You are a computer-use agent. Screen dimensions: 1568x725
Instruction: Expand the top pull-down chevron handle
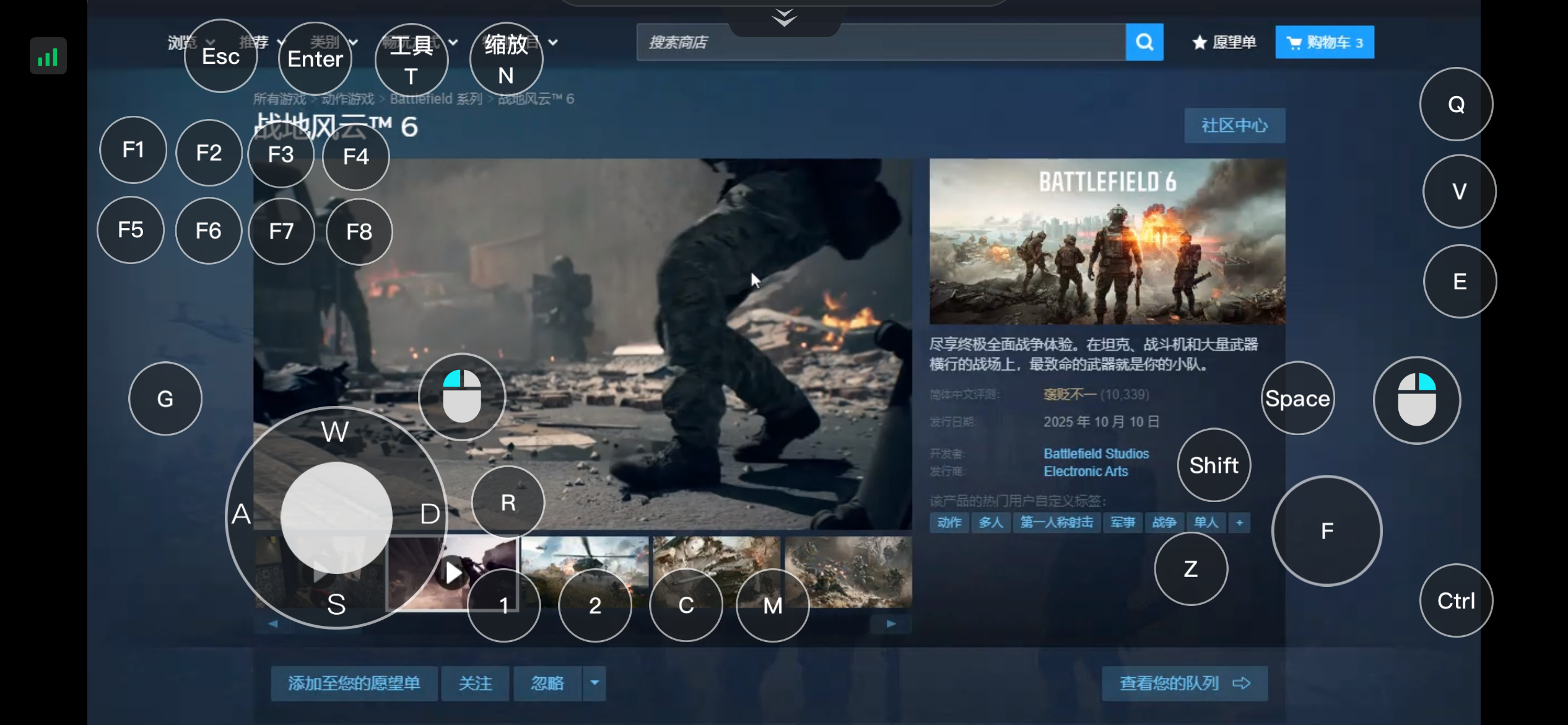tap(784, 19)
